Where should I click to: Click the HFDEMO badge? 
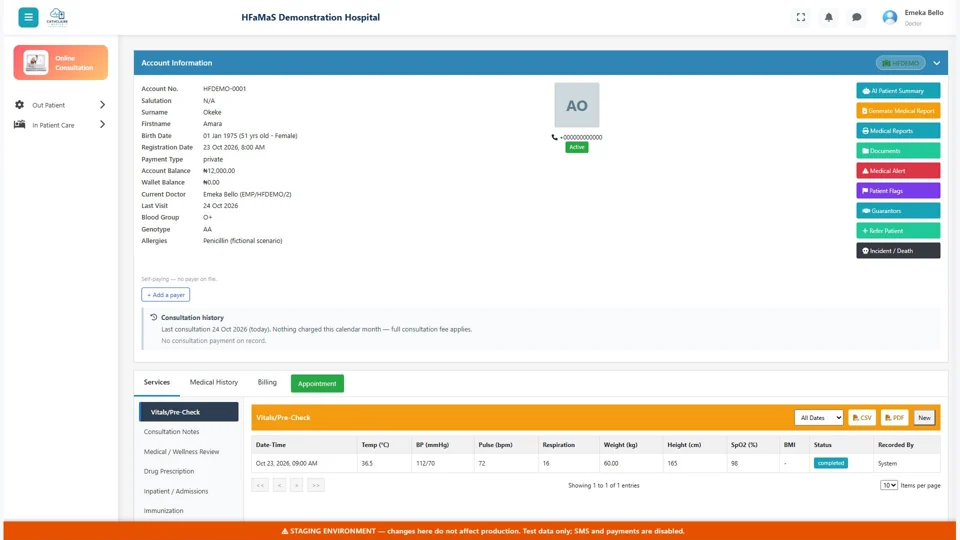(901, 63)
